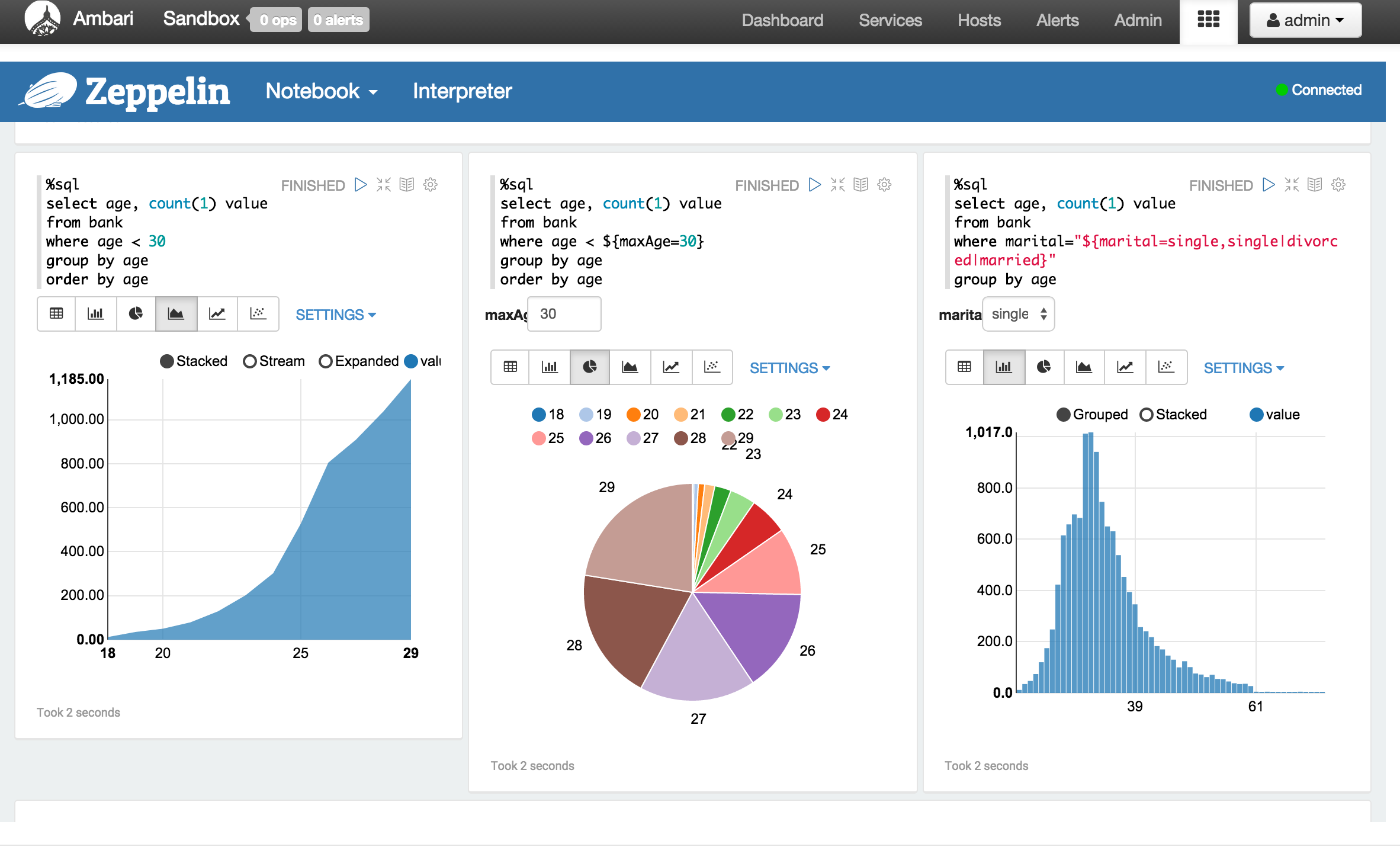Hide editor of third paragraph
The width and height of the screenshot is (1400, 847).
1292,185
